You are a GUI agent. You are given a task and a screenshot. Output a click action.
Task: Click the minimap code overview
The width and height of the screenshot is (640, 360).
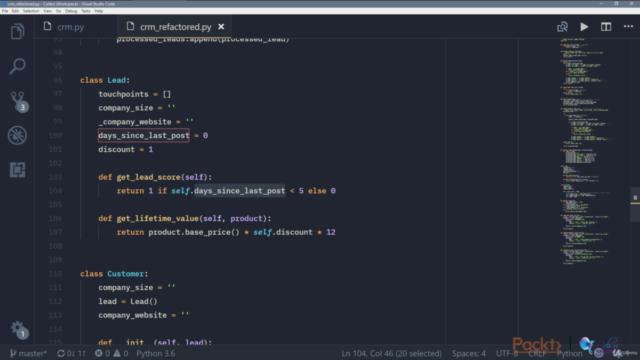pyautogui.click(x=586, y=151)
